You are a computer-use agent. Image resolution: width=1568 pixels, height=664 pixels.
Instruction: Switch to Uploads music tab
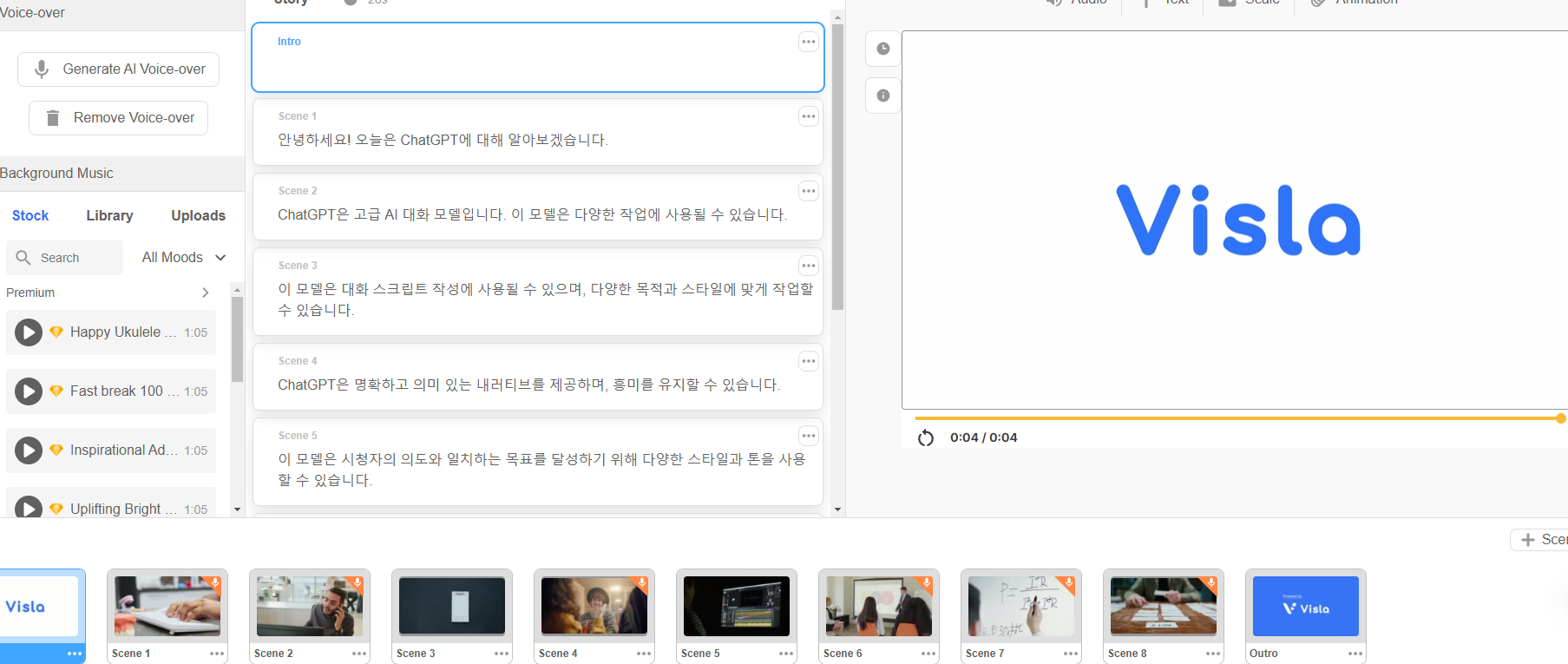point(198,215)
